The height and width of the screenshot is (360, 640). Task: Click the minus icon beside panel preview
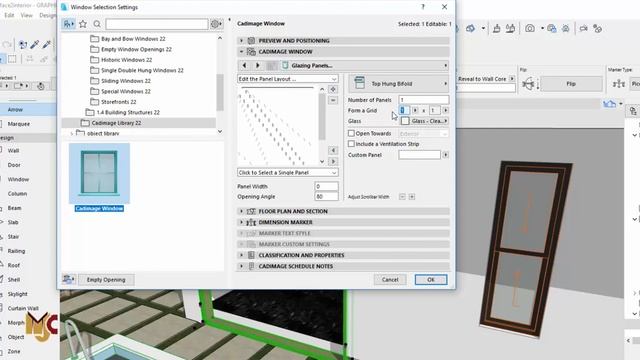[333, 100]
